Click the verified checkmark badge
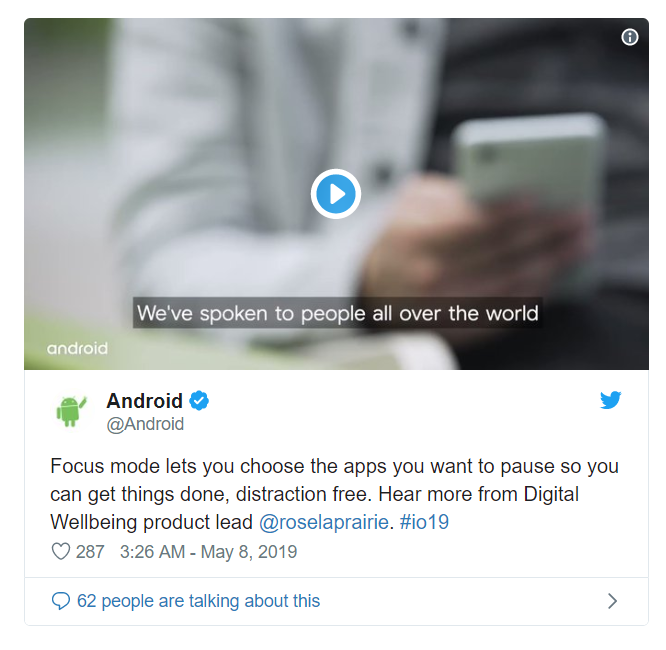This screenshot has width=666, height=650. 199,401
